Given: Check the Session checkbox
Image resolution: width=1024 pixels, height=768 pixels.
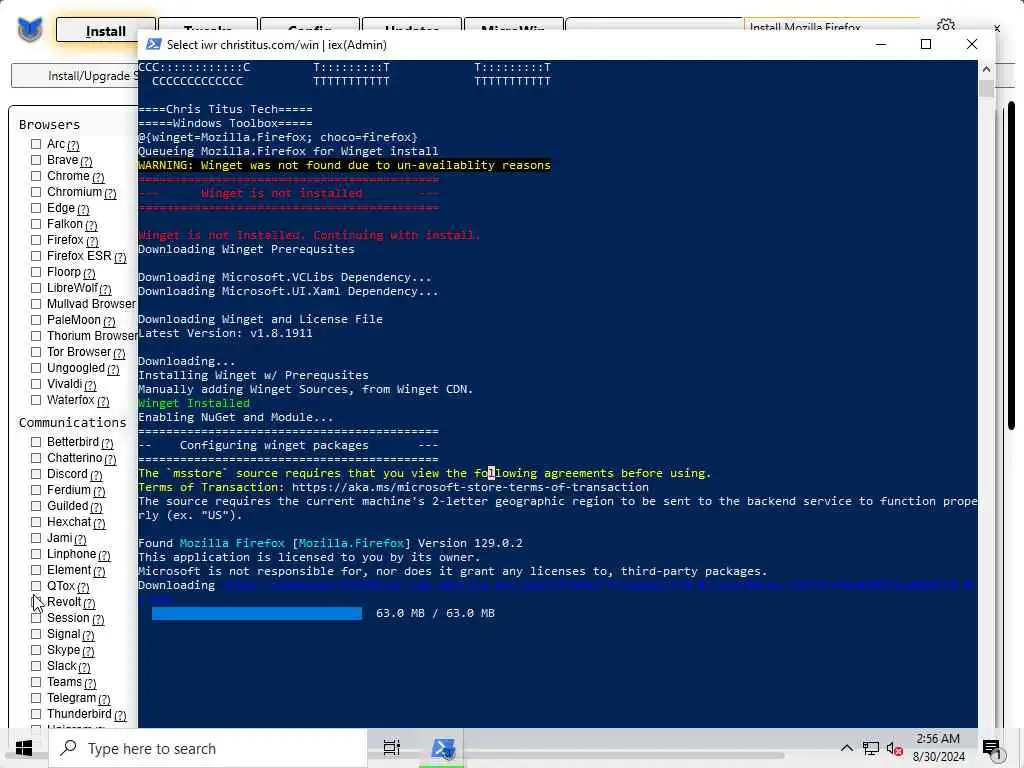Looking at the screenshot, I should pyautogui.click(x=36, y=618).
